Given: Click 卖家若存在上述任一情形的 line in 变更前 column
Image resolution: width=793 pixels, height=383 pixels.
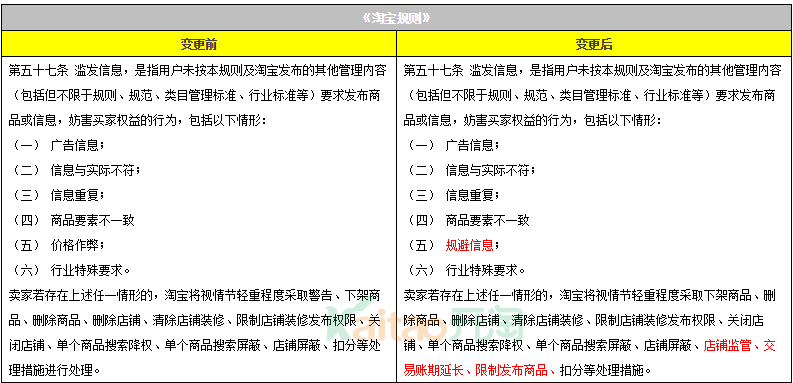Looking at the screenshot, I should point(195,295).
